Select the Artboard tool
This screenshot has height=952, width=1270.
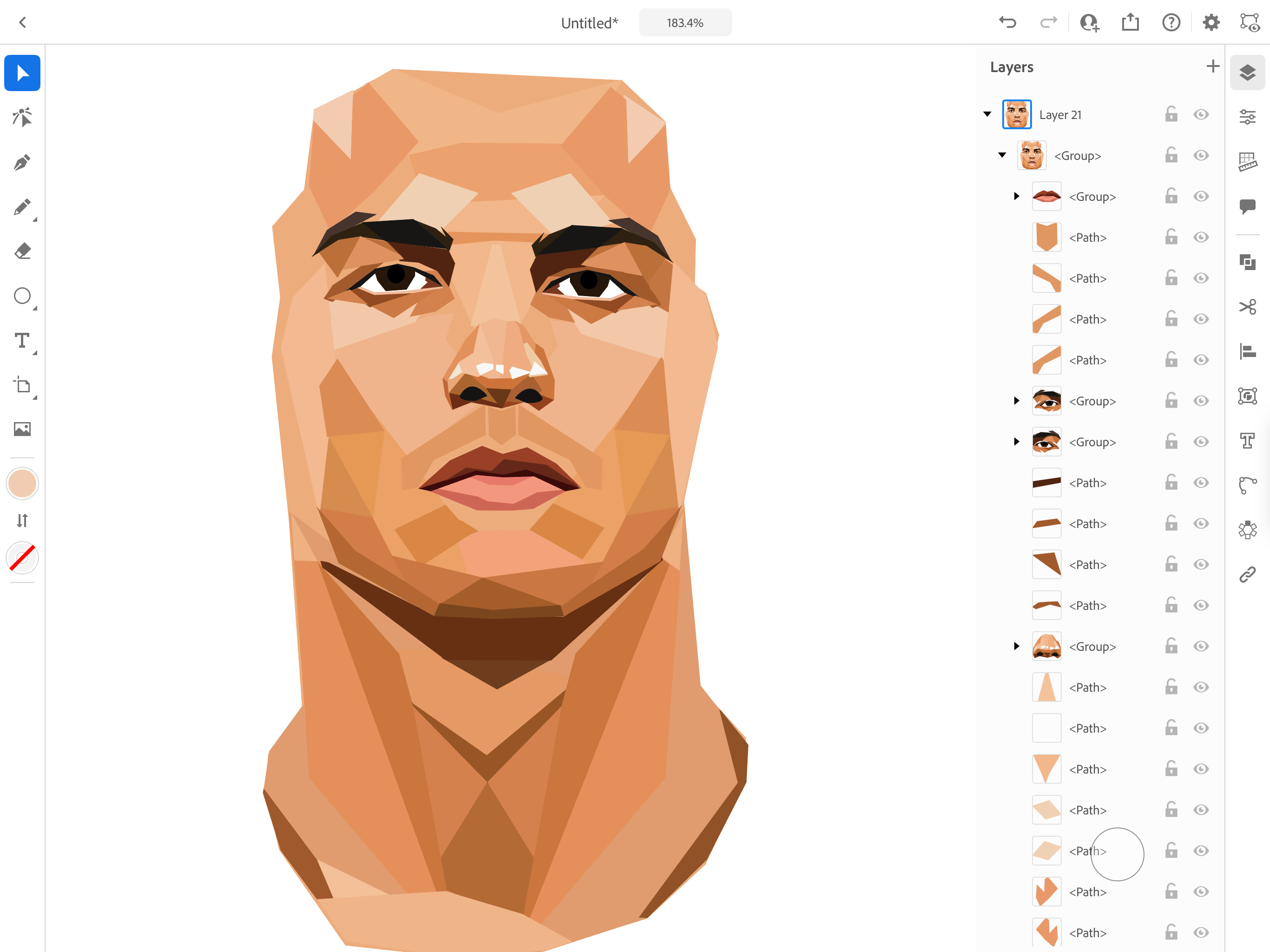pos(22,385)
